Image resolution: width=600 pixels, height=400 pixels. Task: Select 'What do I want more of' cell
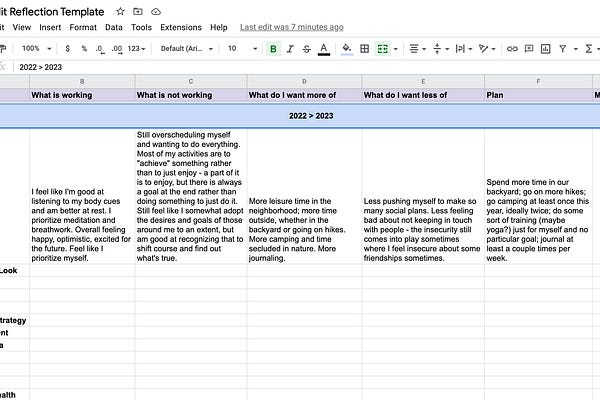click(x=304, y=95)
